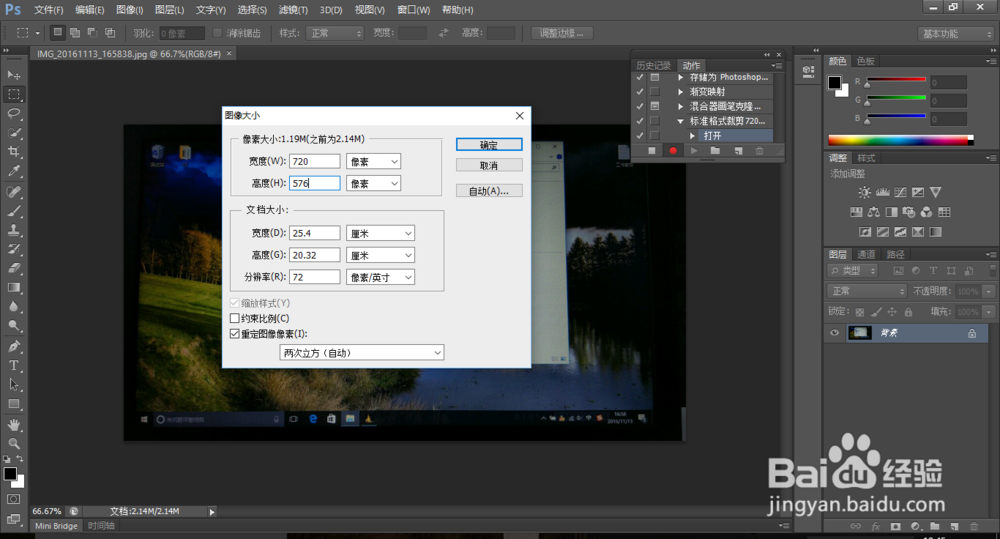Click the resolution input field
This screenshot has height=539, width=1000.
pos(314,277)
